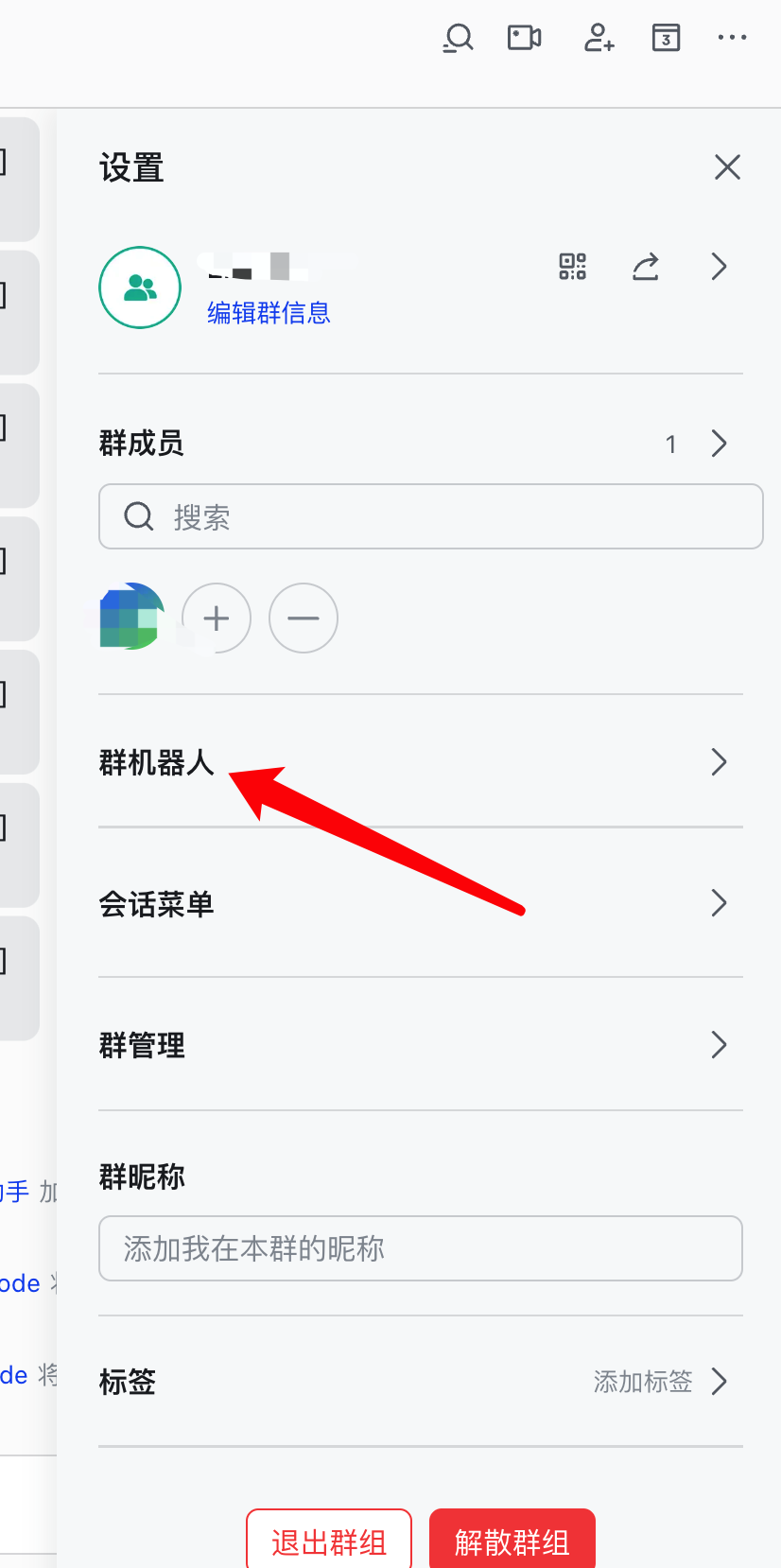Open the calendar icon in header

tap(667, 38)
